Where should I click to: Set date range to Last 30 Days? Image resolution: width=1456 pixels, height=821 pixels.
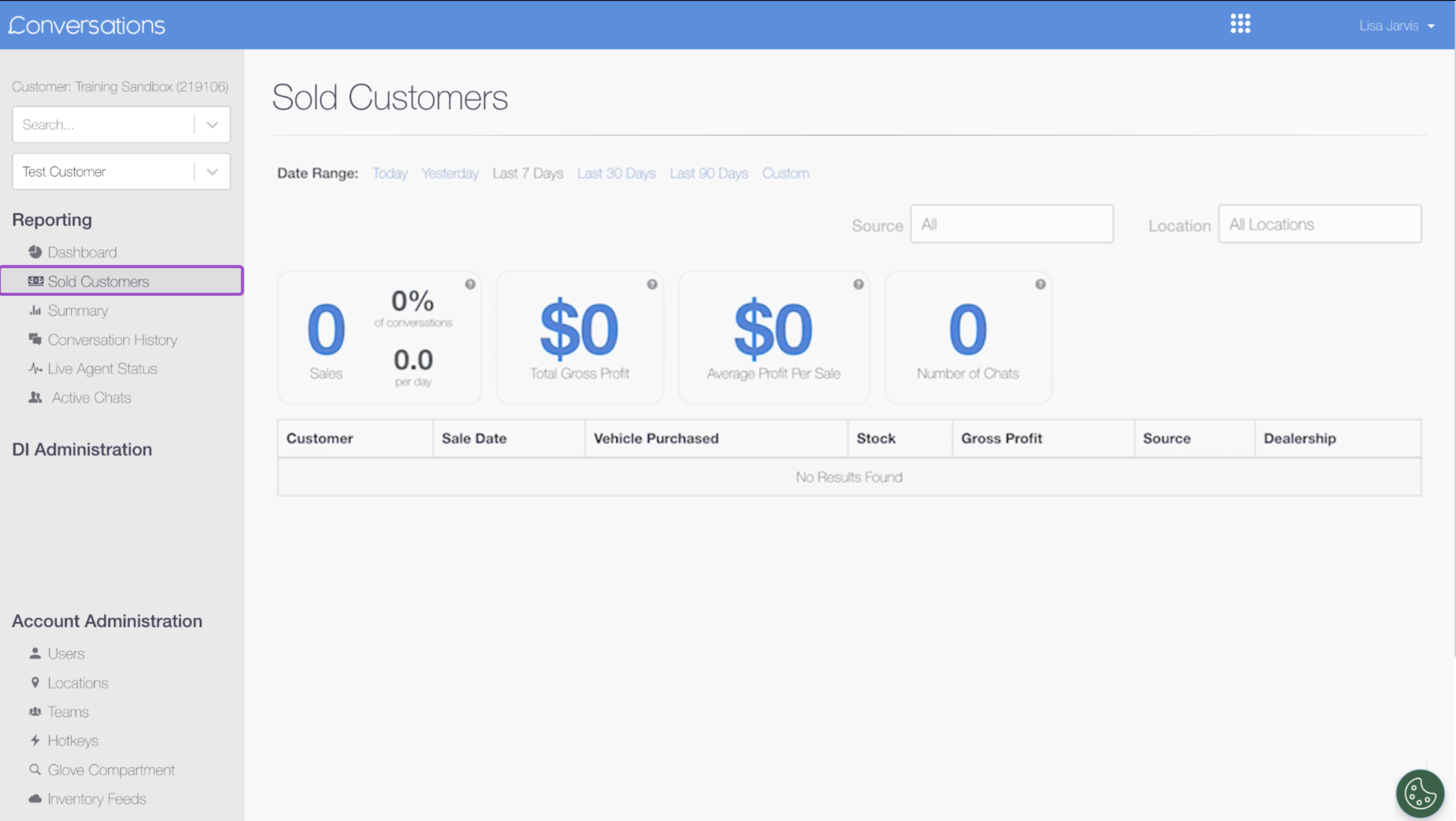click(x=617, y=173)
